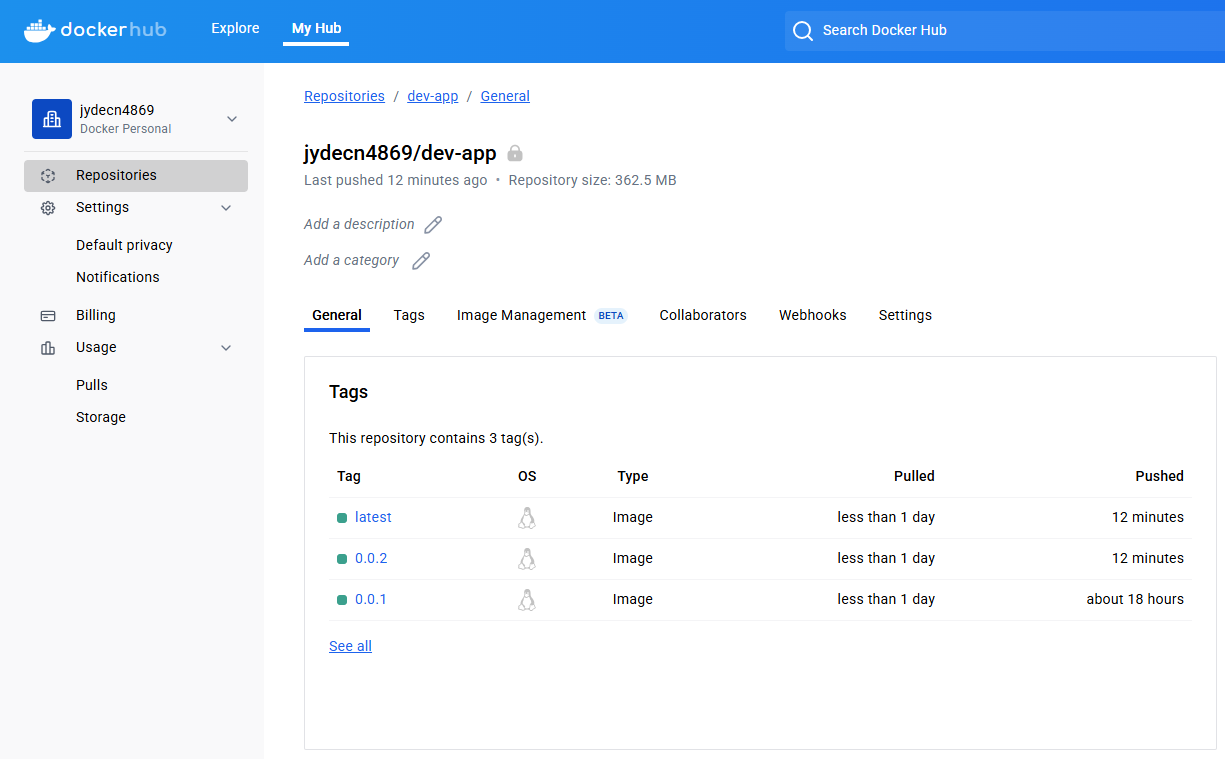Open Billing in the sidebar
The height and width of the screenshot is (759, 1225).
point(96,315)
